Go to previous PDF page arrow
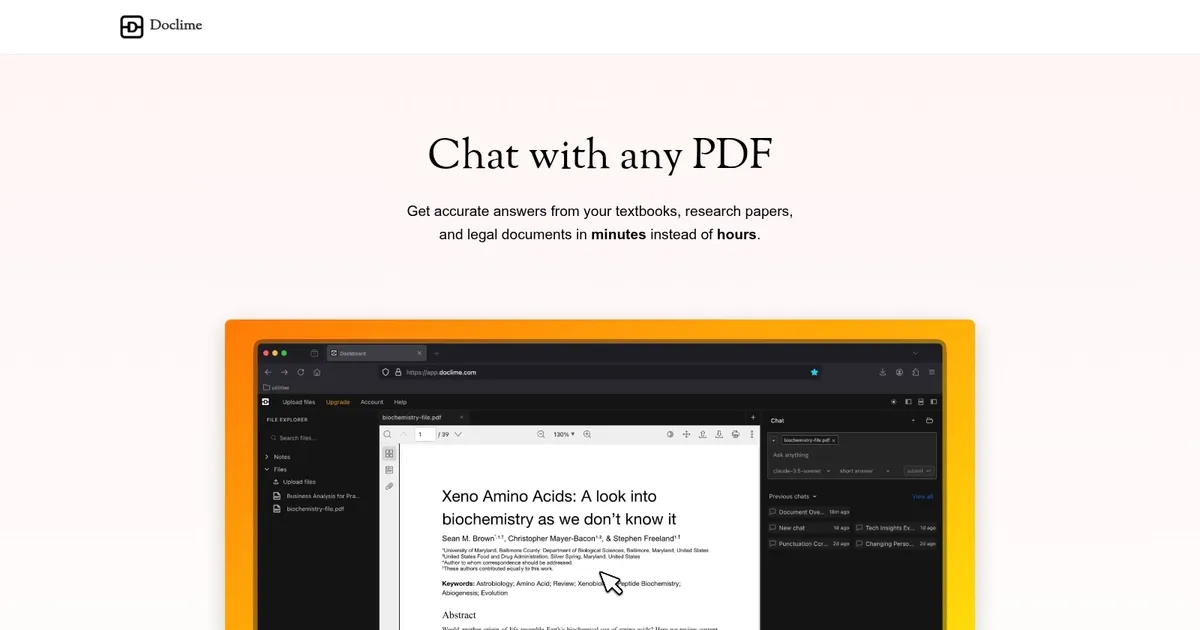This screenshot has height=630, width=1200. coord(403,434)
